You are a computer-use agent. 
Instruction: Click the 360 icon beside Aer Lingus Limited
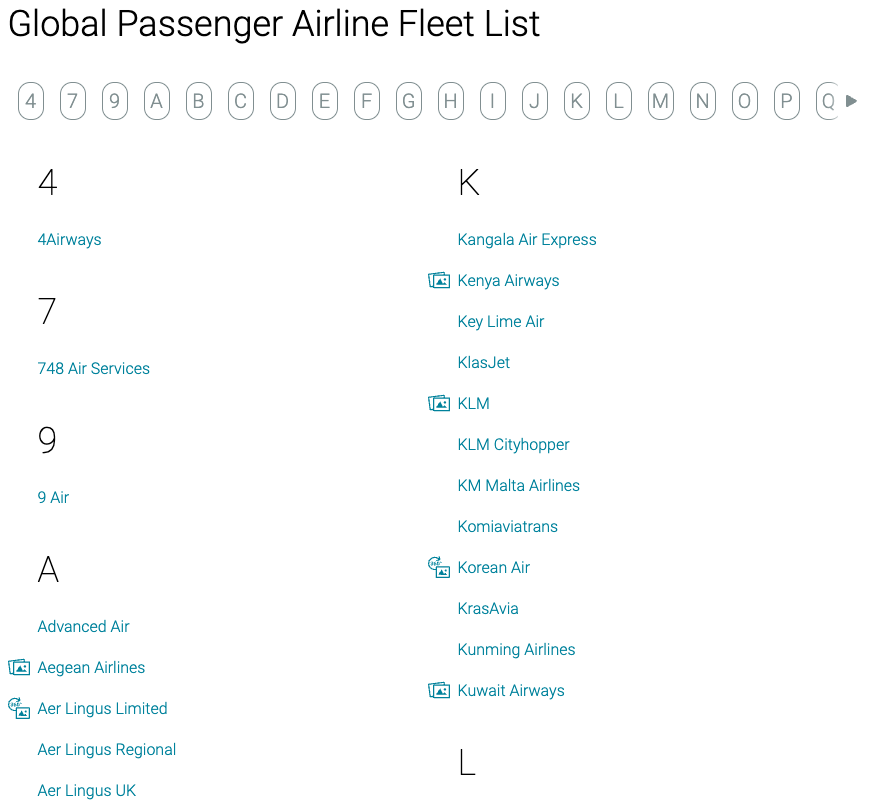coord(19,709)
